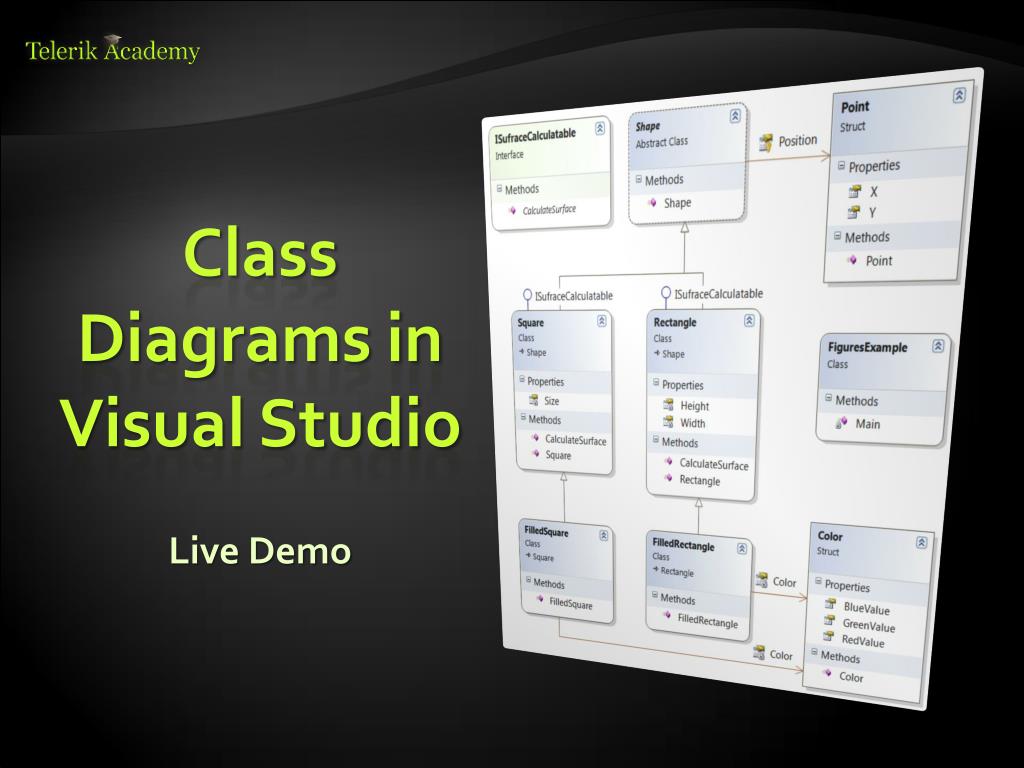Click the Main method icon in FiguresExample
The image size is (1024, 768).
pos(842,423)
